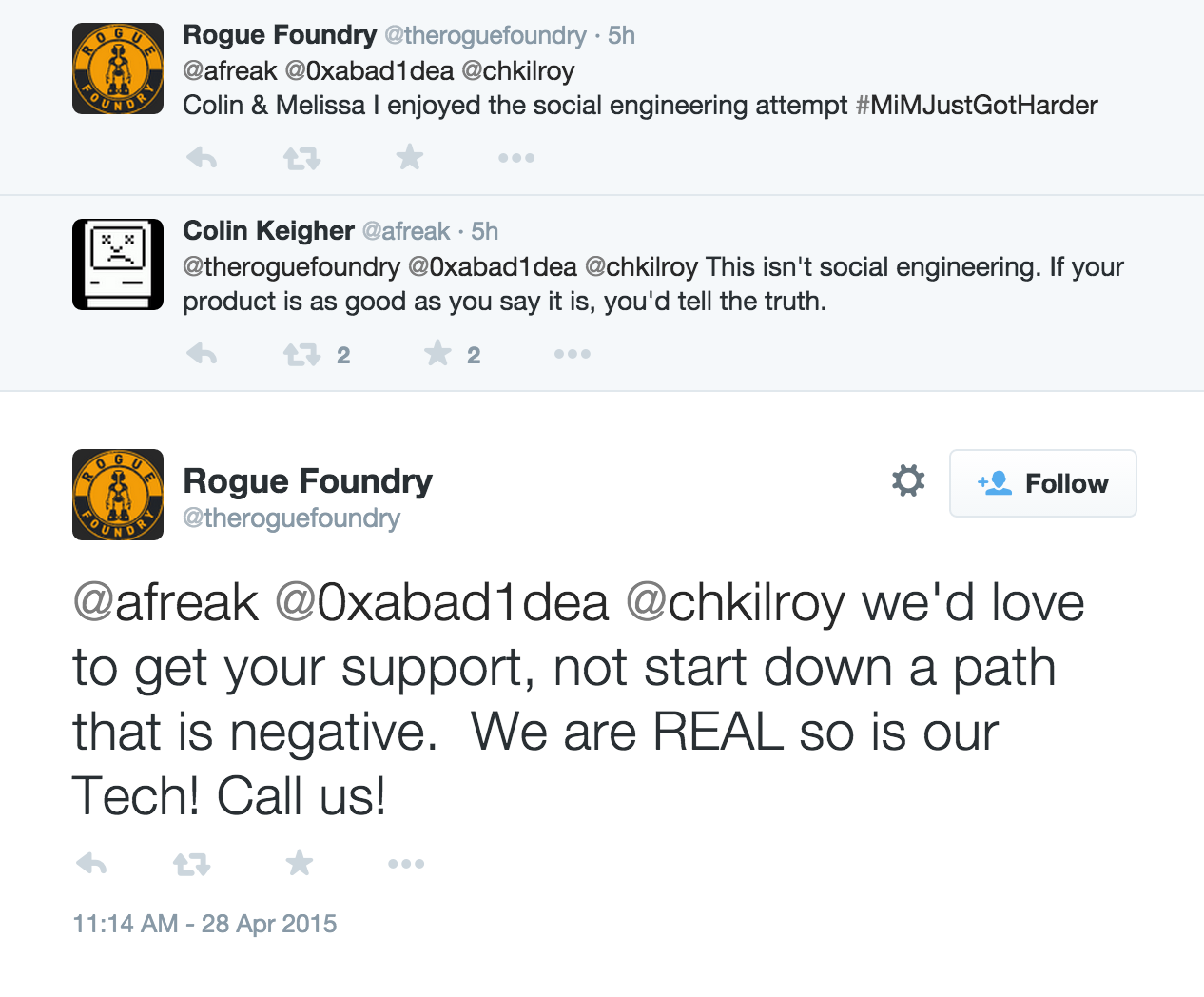View Rogue Foundry's large profile picture
The height and width of the screenshot is (997, 1204).
pos(118,495)
